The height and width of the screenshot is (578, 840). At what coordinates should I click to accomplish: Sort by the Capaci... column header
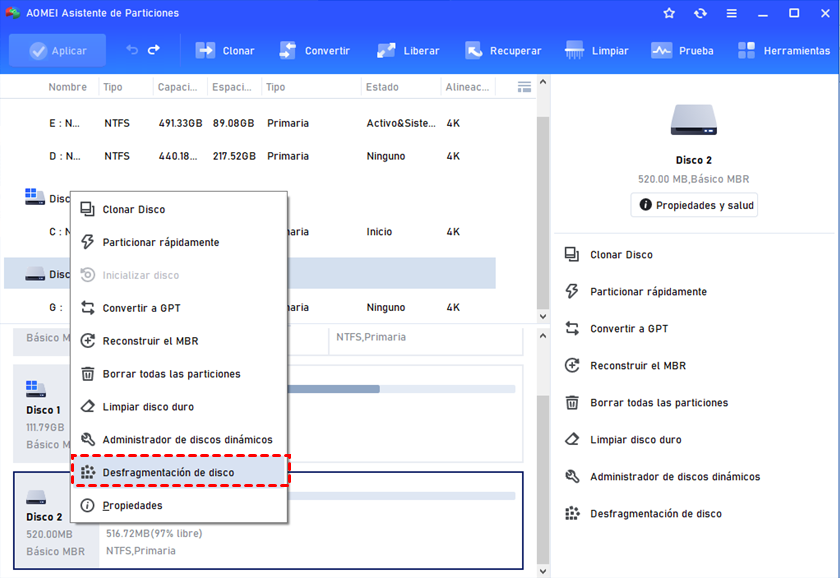[177, 87]
